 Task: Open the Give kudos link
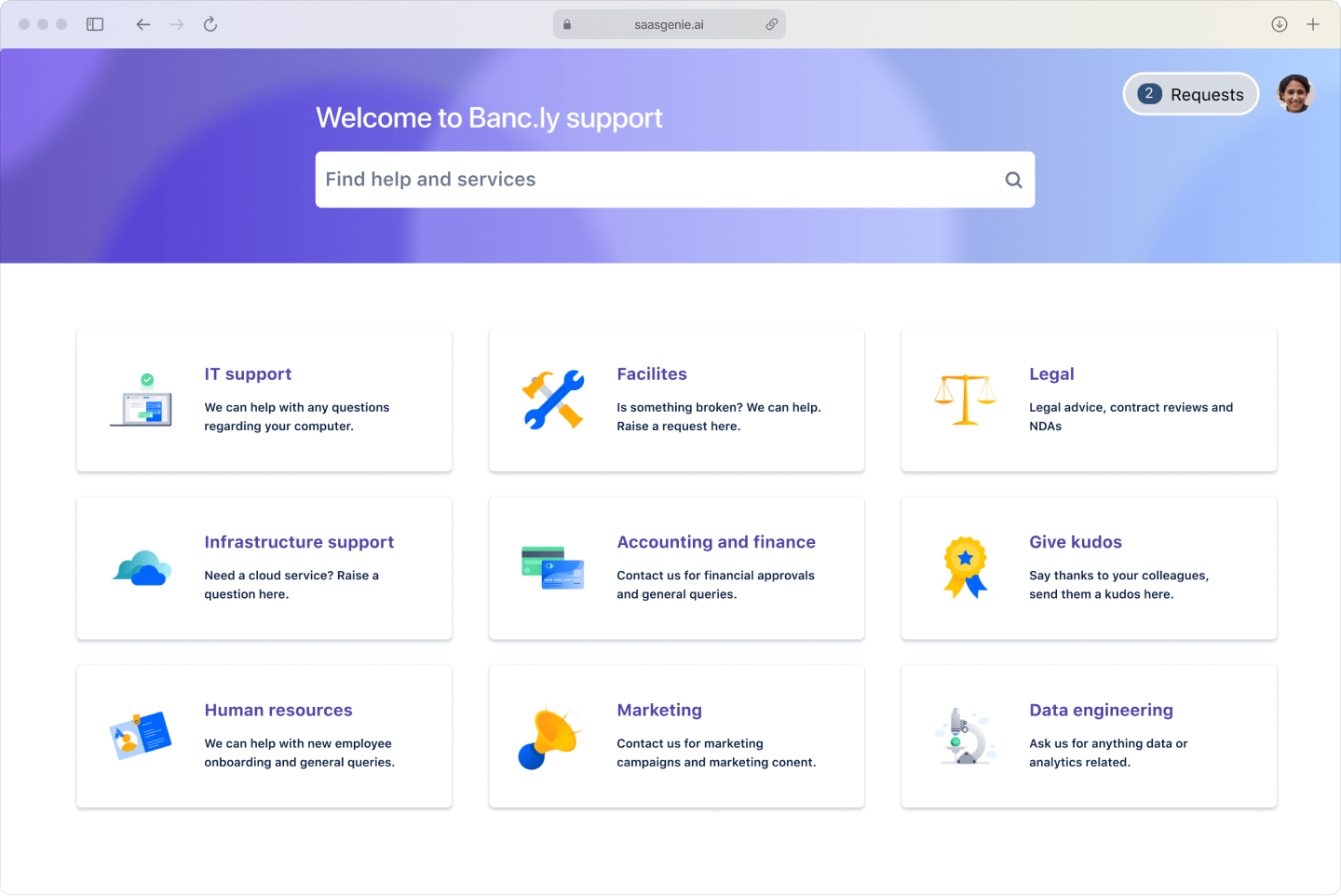[x=1076, y=542]
